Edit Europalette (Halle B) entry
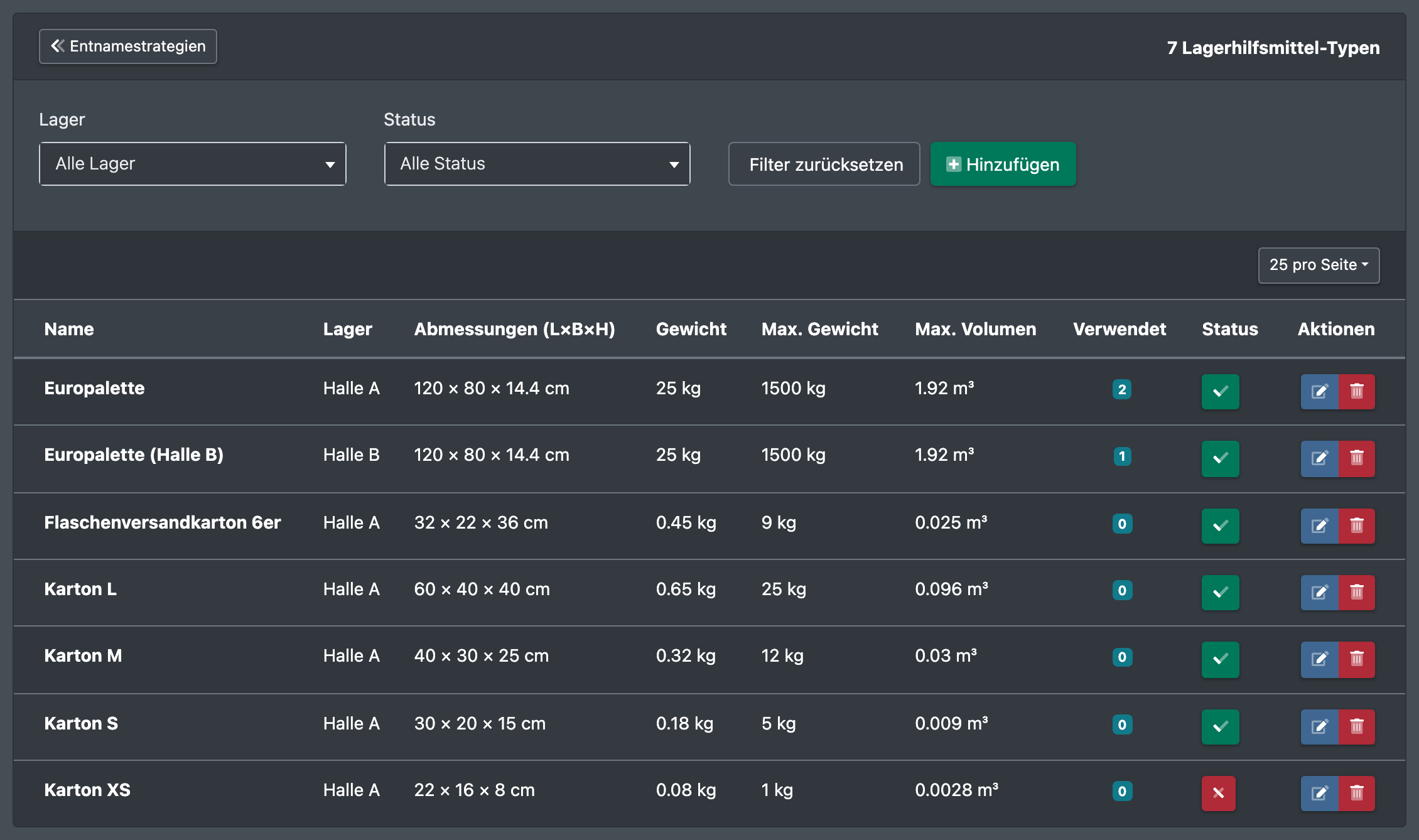Viewport: 1419px width, 840px height. tap(1320, 458)
